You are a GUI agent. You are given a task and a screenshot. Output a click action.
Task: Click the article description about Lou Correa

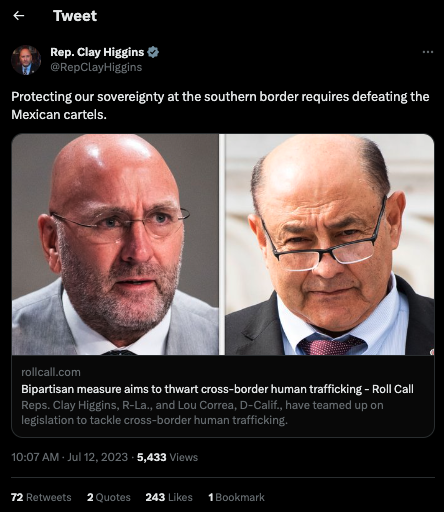[202, 412]
